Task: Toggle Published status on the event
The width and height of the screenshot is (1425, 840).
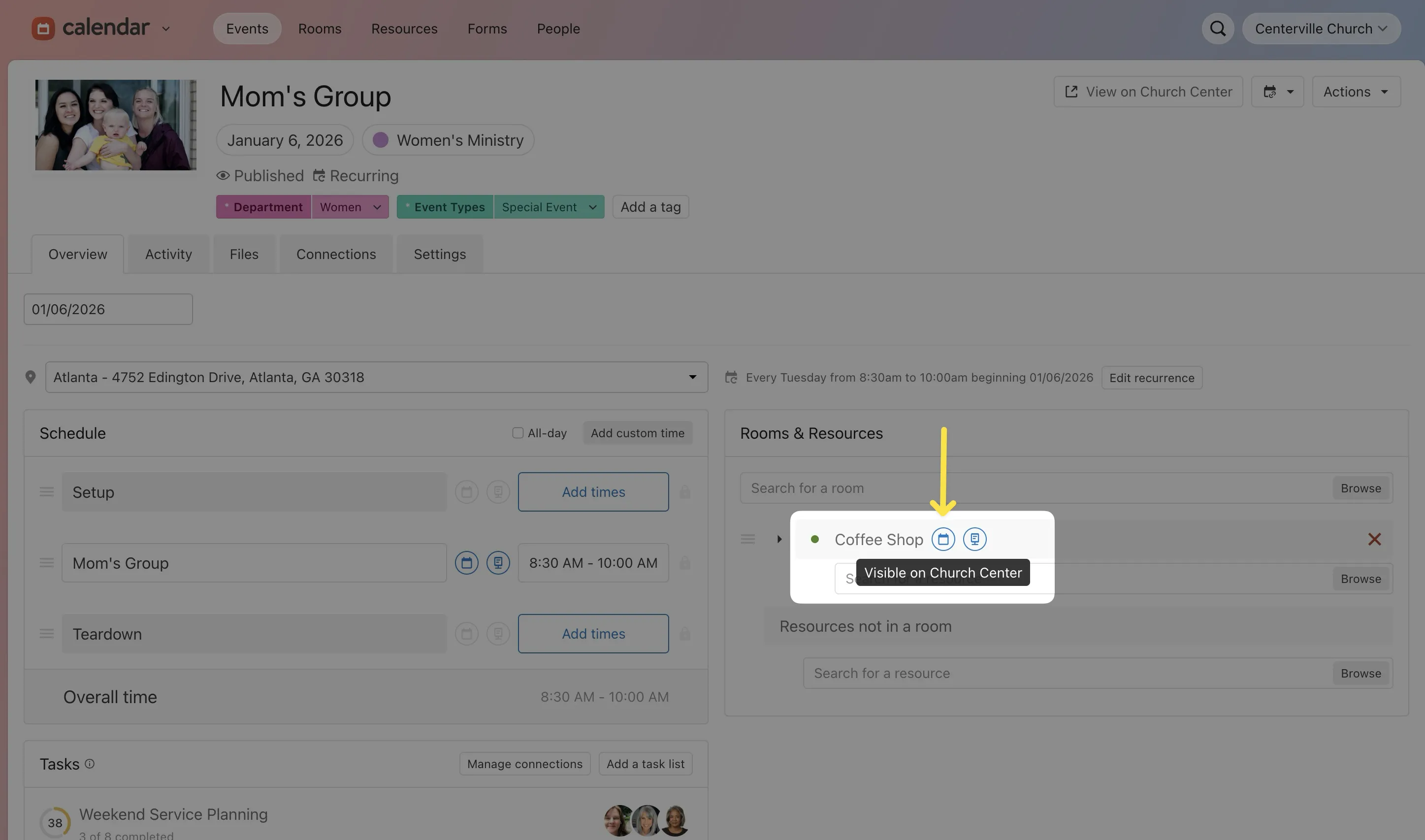Action: click(260, 175)
